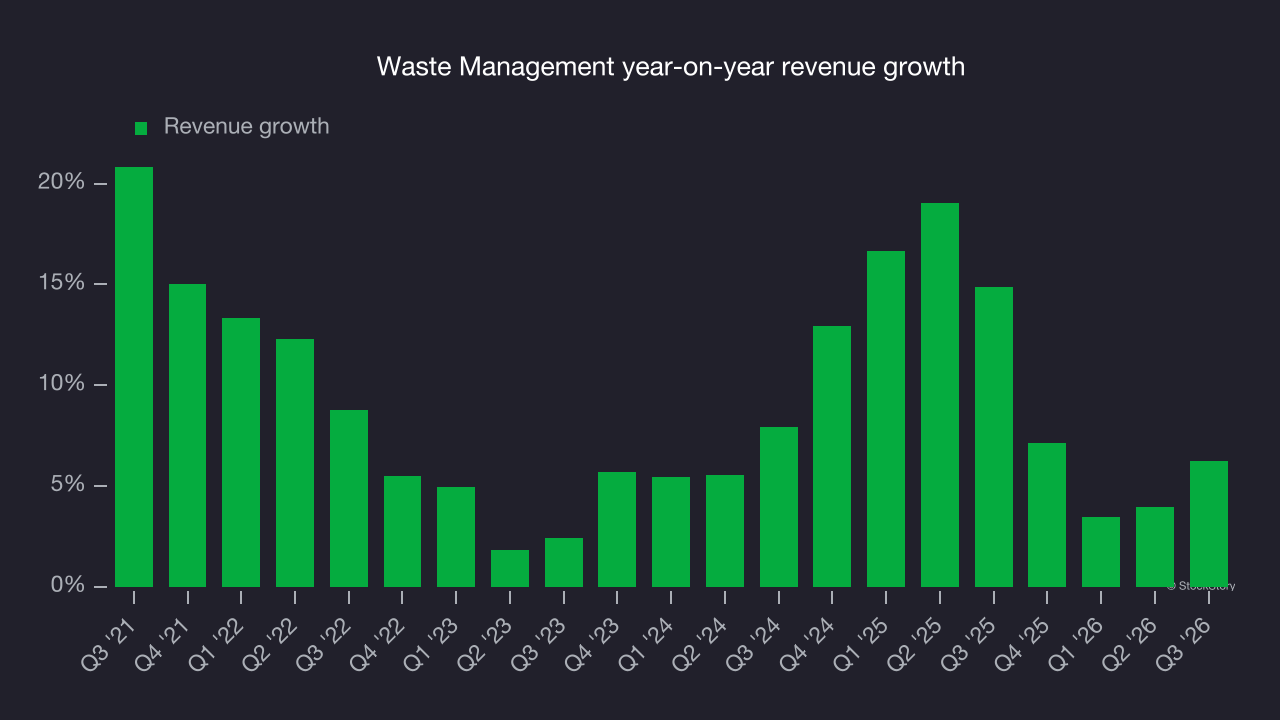Click the bar for Q4 '25
Screen dimensions: 1280x720
coord(1047,515)
